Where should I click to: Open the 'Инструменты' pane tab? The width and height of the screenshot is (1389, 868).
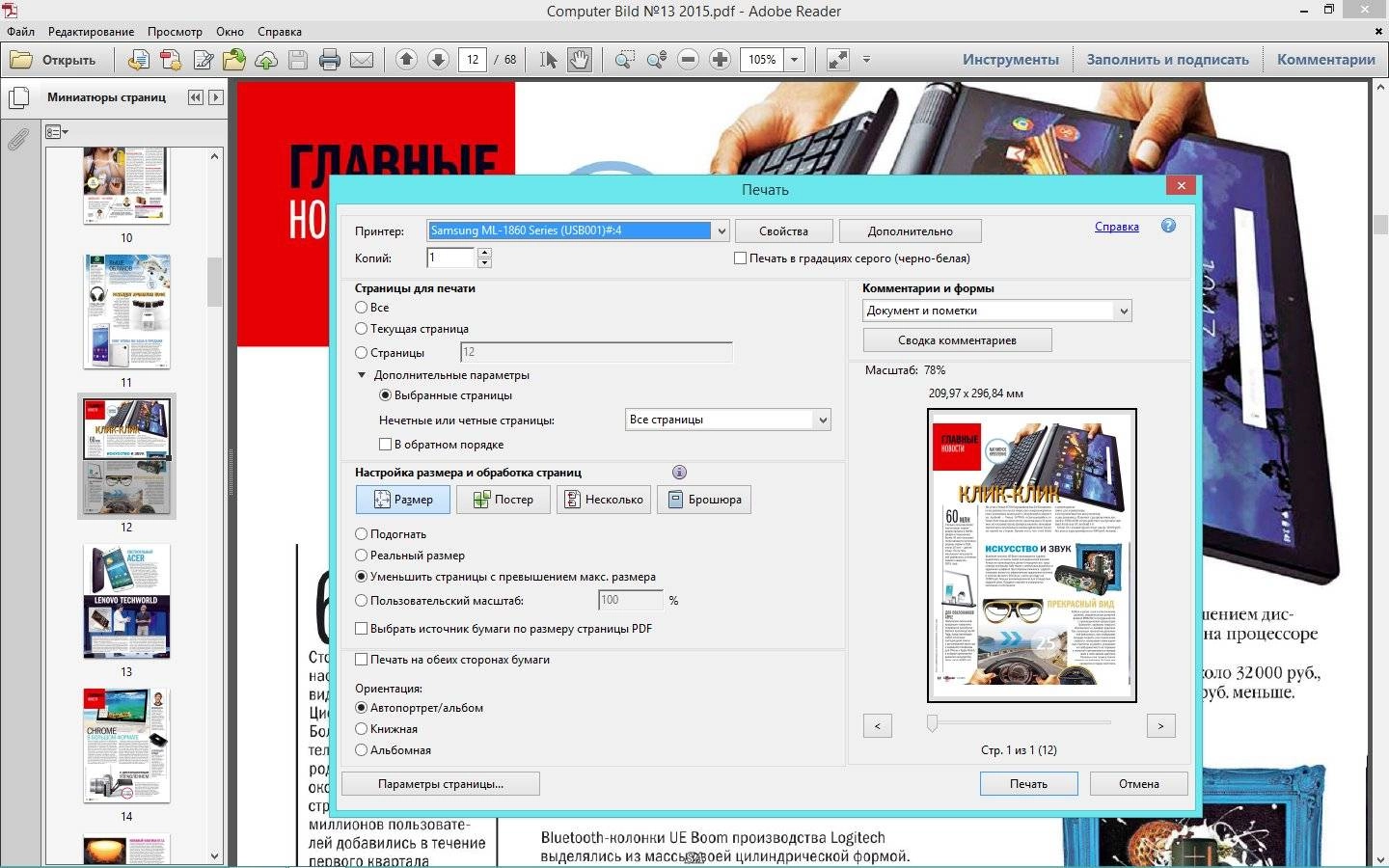(x=1011, y=60)
